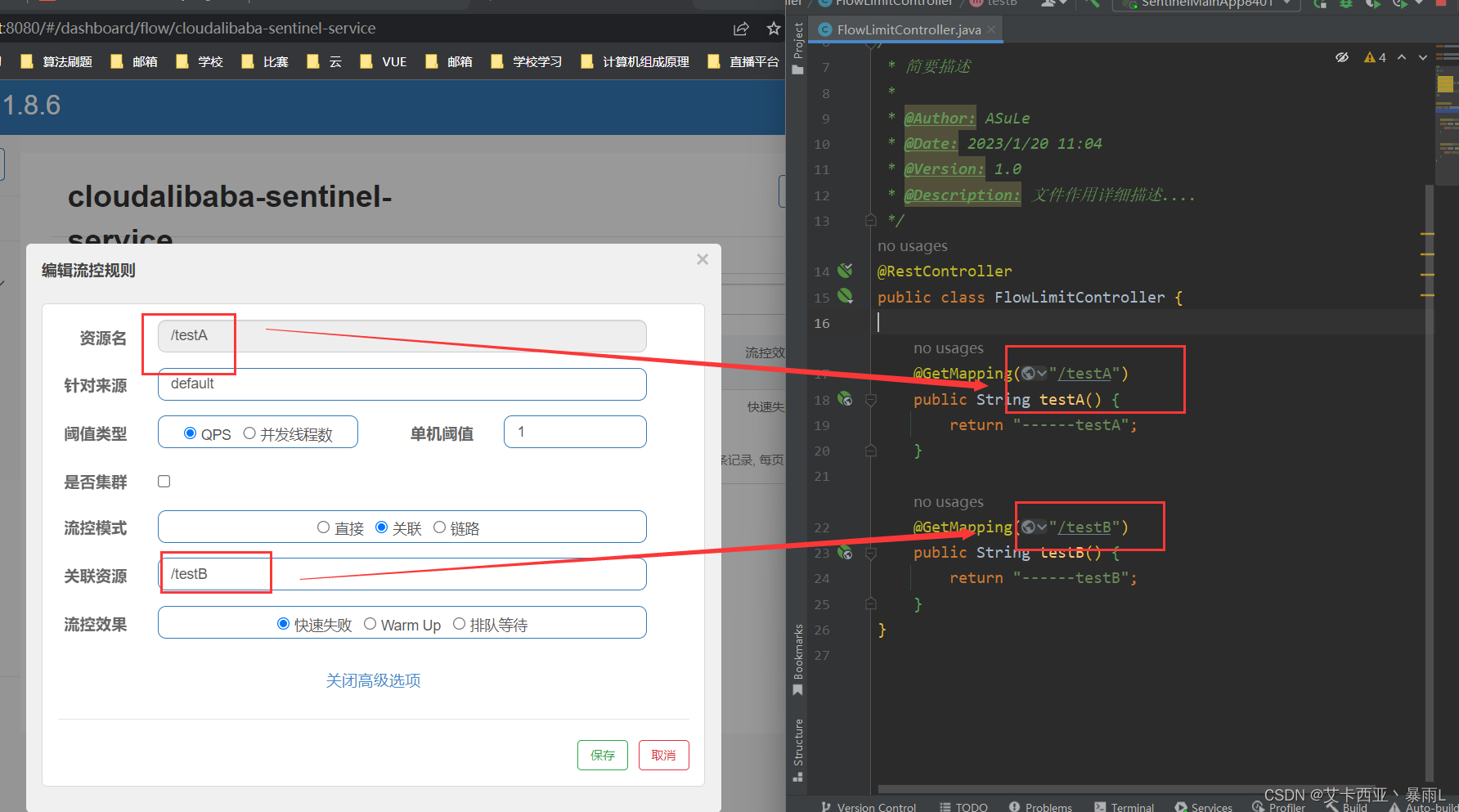Click the Spring bean gutter icon at line 15
Viewport: 1459px width, 812px height.
coord(846,296)
